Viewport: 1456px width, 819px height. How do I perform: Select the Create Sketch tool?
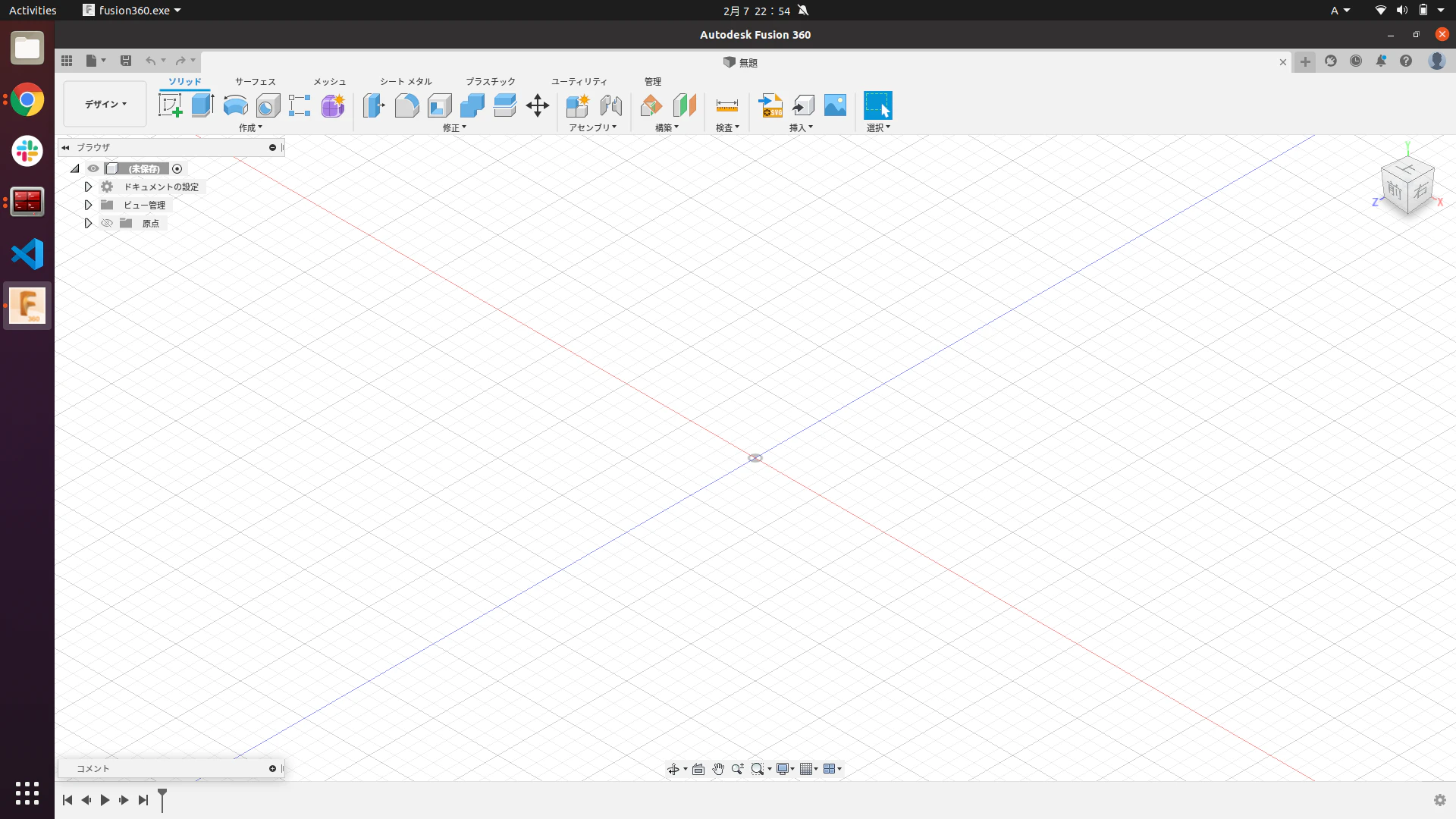(x=170, y=105)
